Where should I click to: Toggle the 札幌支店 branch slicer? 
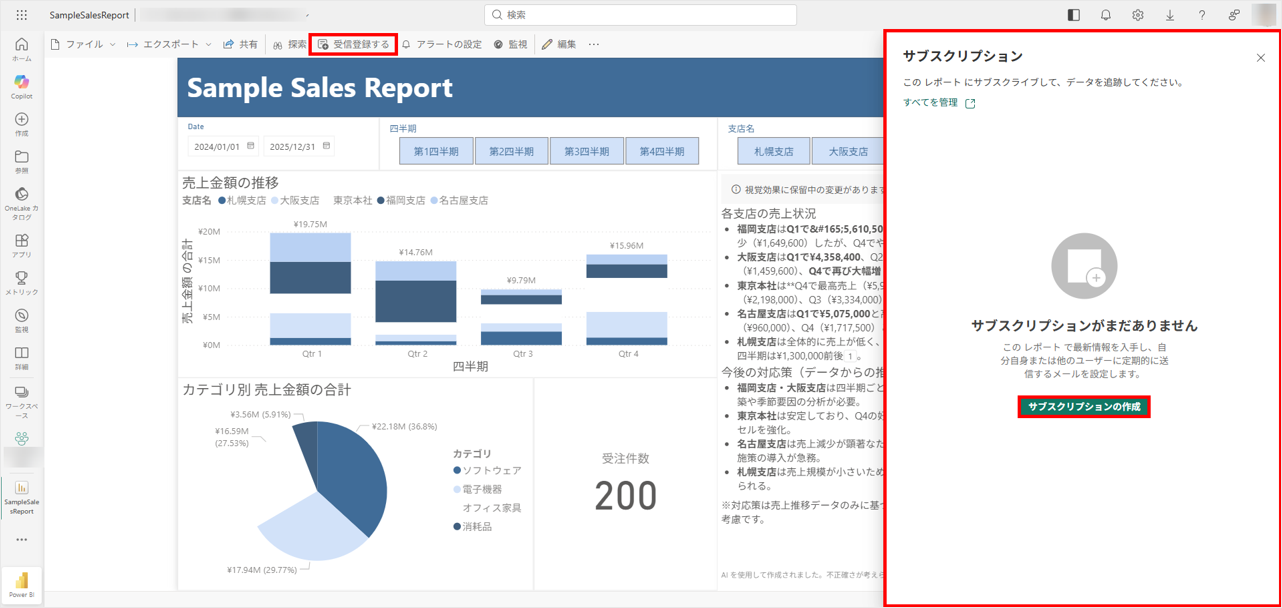[773, 151]
